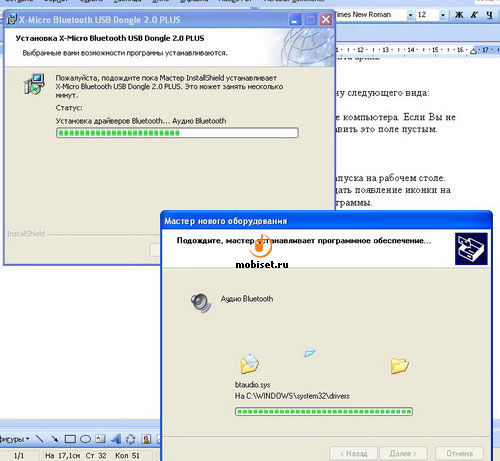Click 'Кол 51' in the status bar

point(127,455)
